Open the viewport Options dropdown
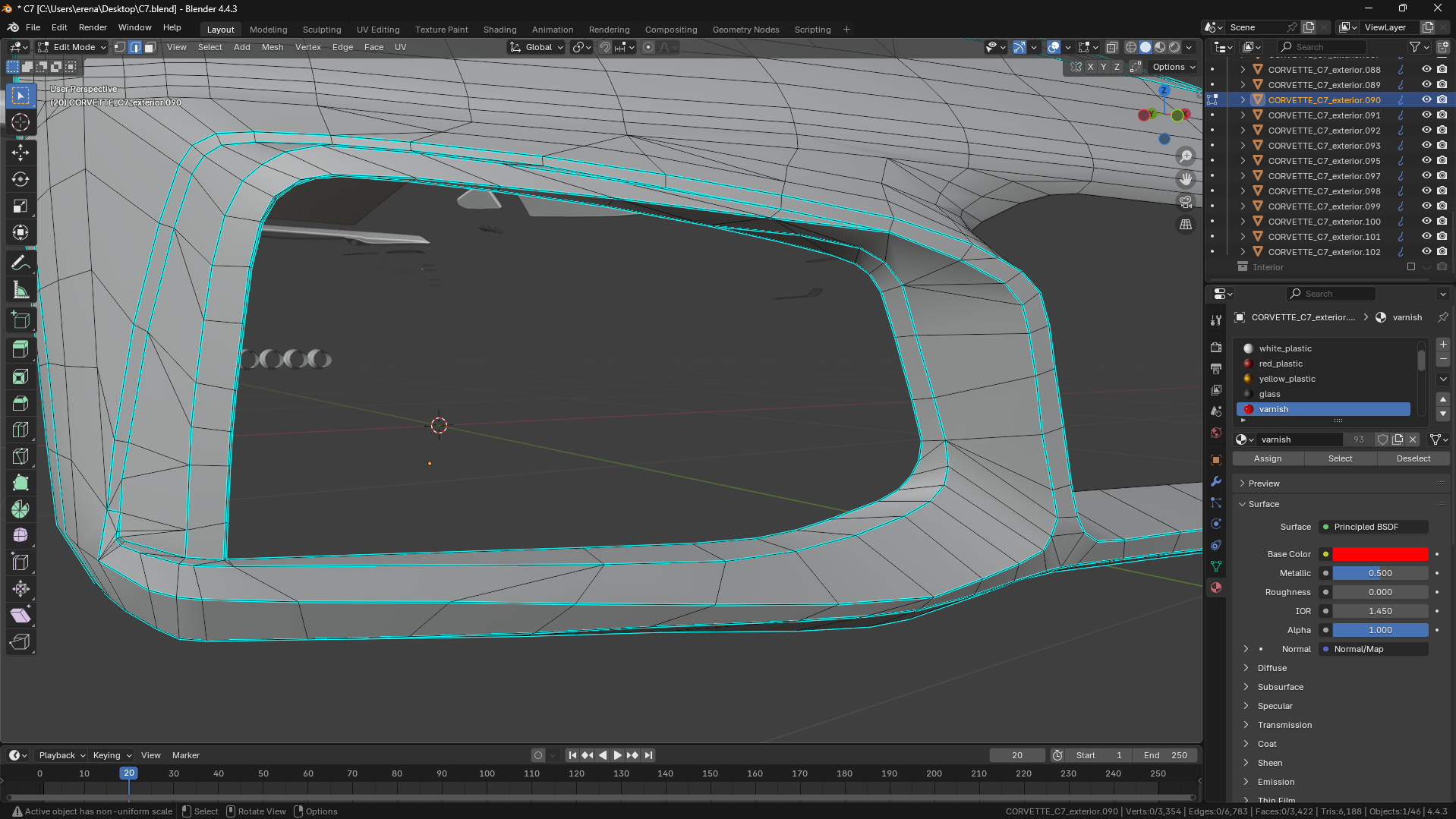Screen dimensions: 1456x819 (1174, 67)
